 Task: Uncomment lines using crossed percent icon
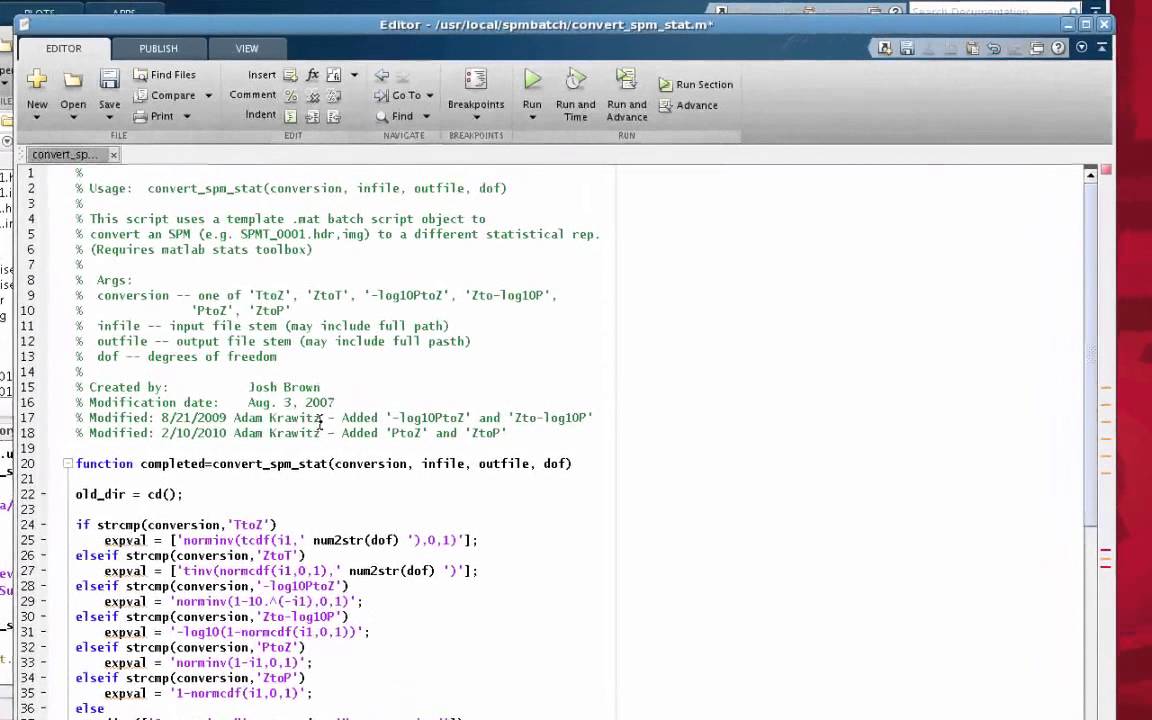[x=312, y=96]
